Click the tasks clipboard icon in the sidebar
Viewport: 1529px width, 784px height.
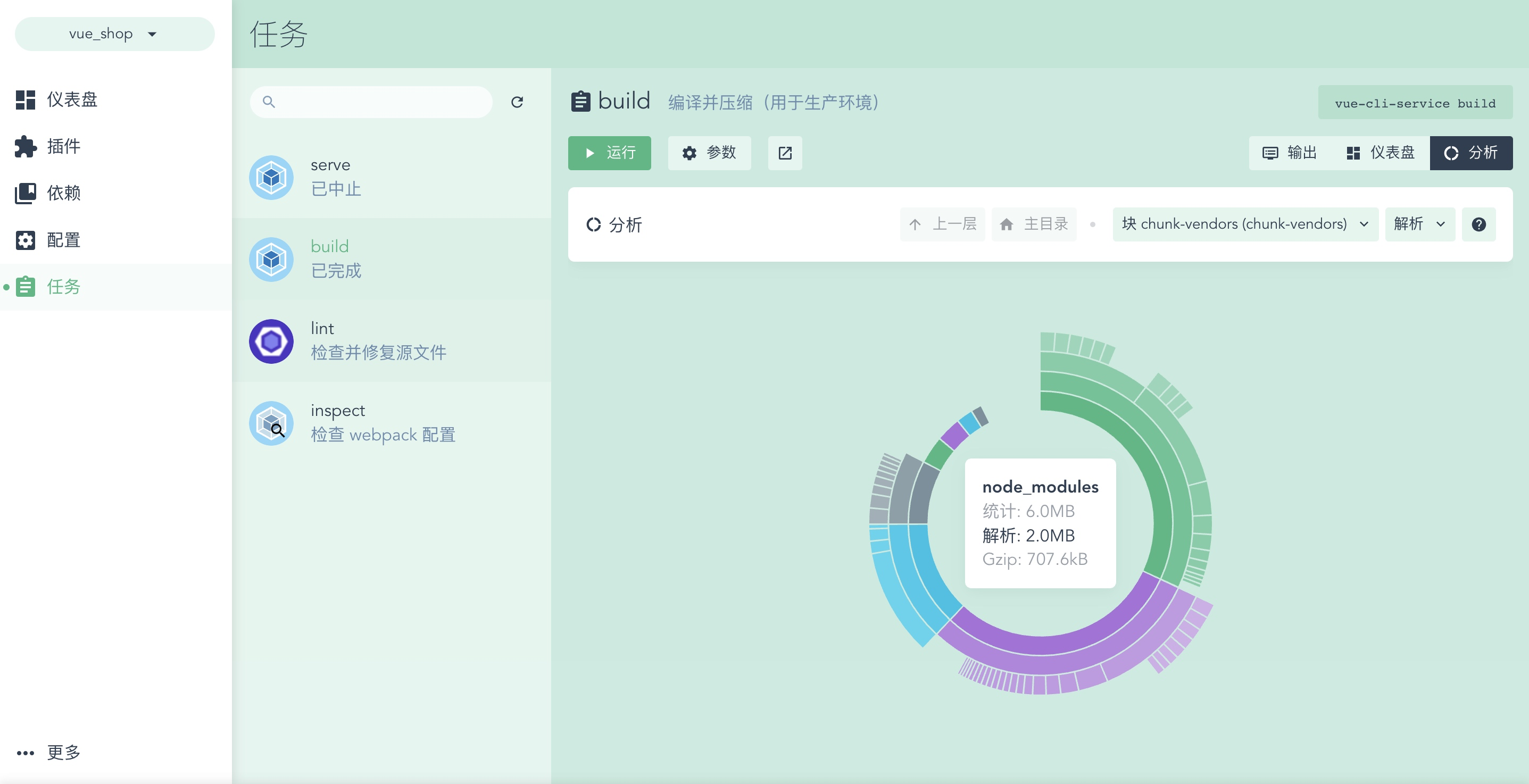point(26,287)
